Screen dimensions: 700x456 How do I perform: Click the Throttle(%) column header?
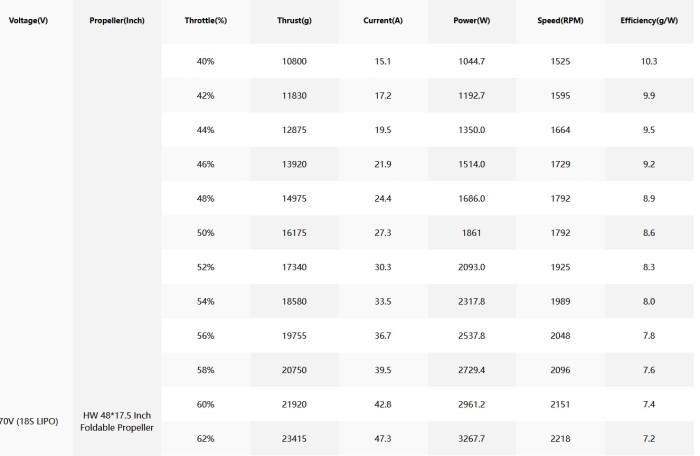[x=206, y=21]
